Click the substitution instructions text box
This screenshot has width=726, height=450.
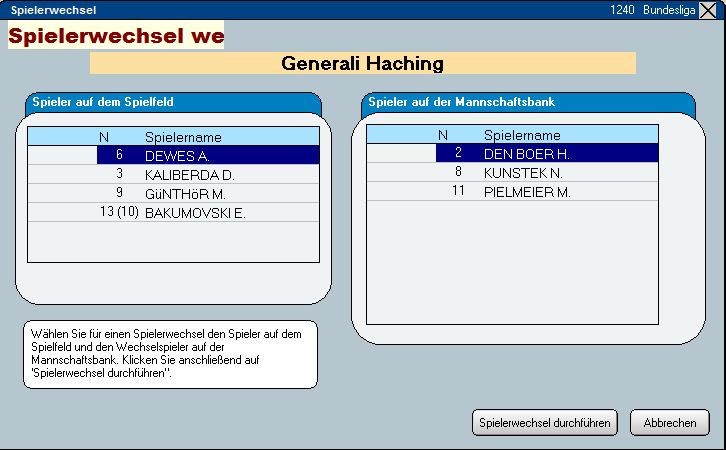pyautogui.click(x=169, y=354)
